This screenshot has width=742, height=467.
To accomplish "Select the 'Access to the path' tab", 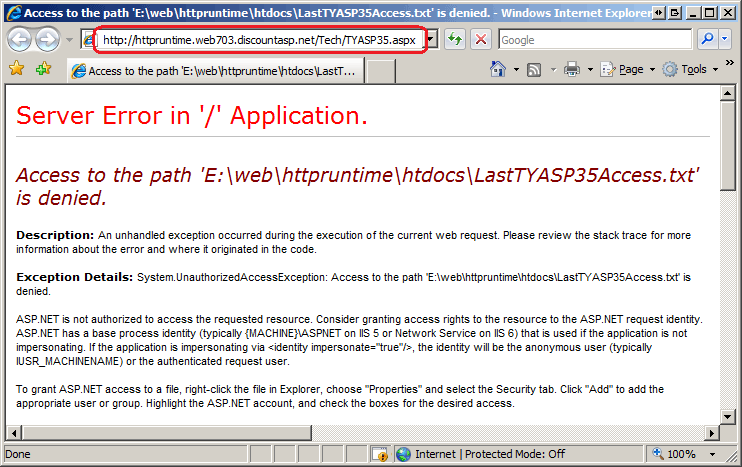I will pos(216,70).
